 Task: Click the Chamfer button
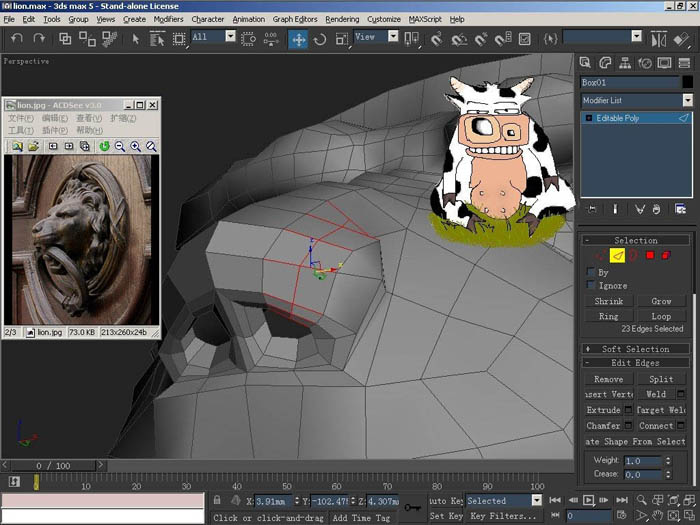(603, 425)
